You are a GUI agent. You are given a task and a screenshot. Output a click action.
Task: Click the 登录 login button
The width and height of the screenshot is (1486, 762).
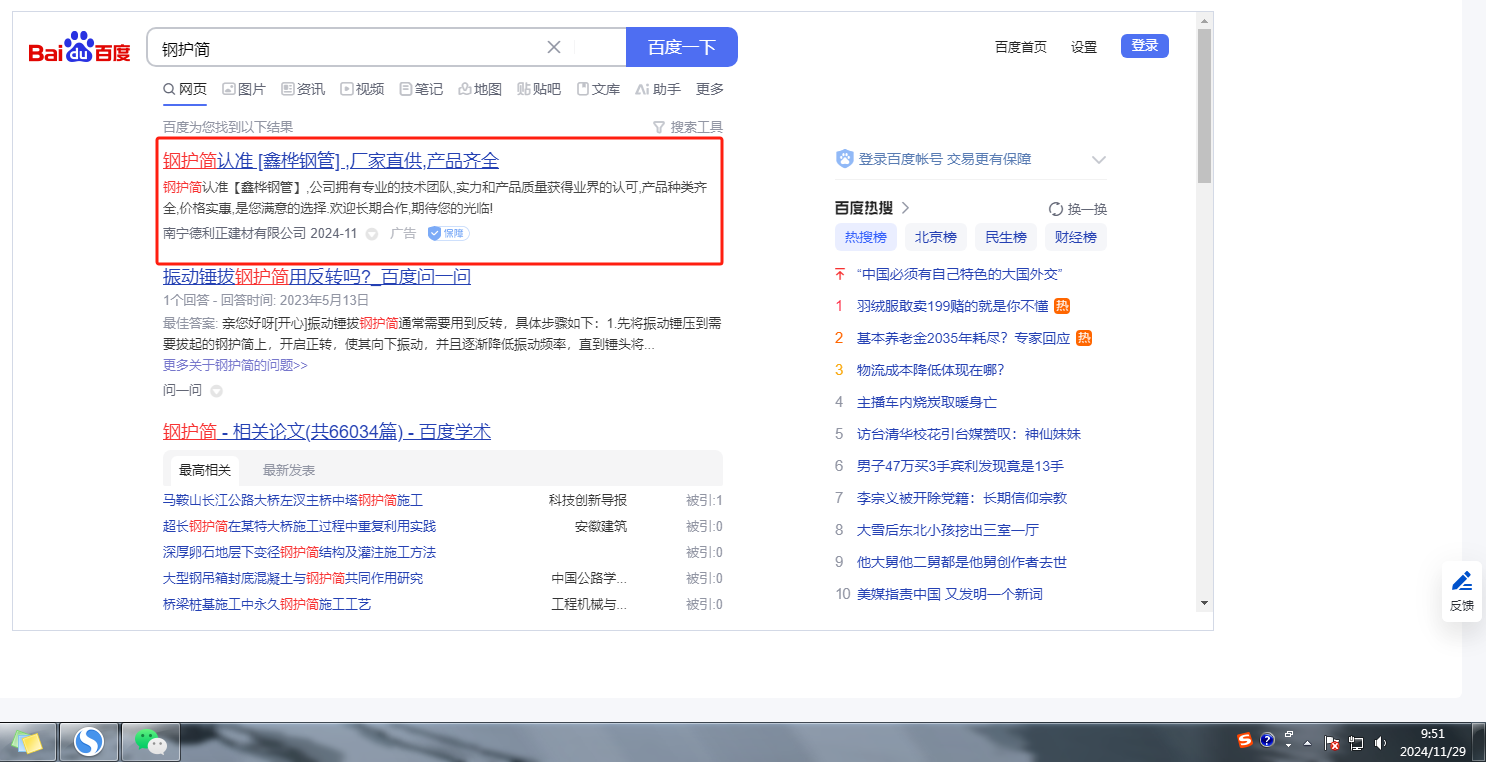pyautogui.click(x=1144, y=46)
